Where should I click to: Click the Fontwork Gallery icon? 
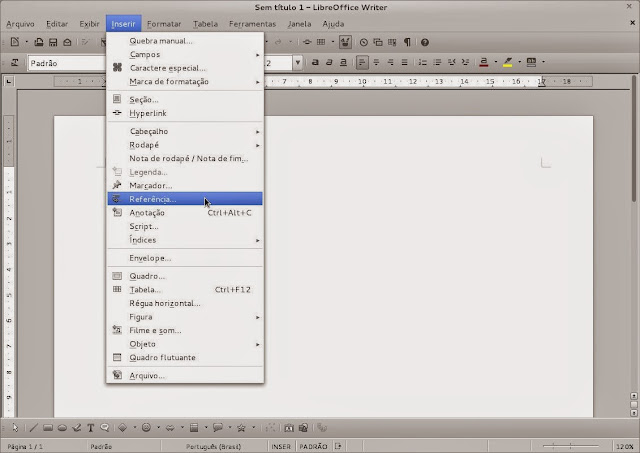(x=289, y=428)
